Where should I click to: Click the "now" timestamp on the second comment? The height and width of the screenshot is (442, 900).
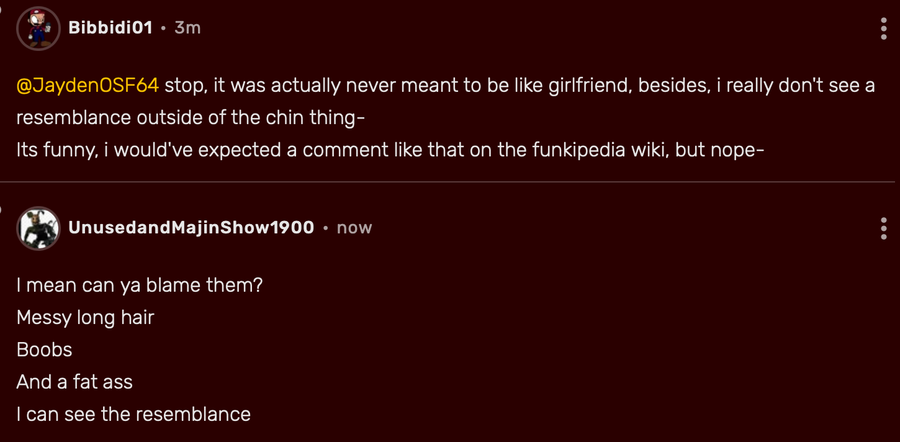pyautogui.click(x=354, y=228)
